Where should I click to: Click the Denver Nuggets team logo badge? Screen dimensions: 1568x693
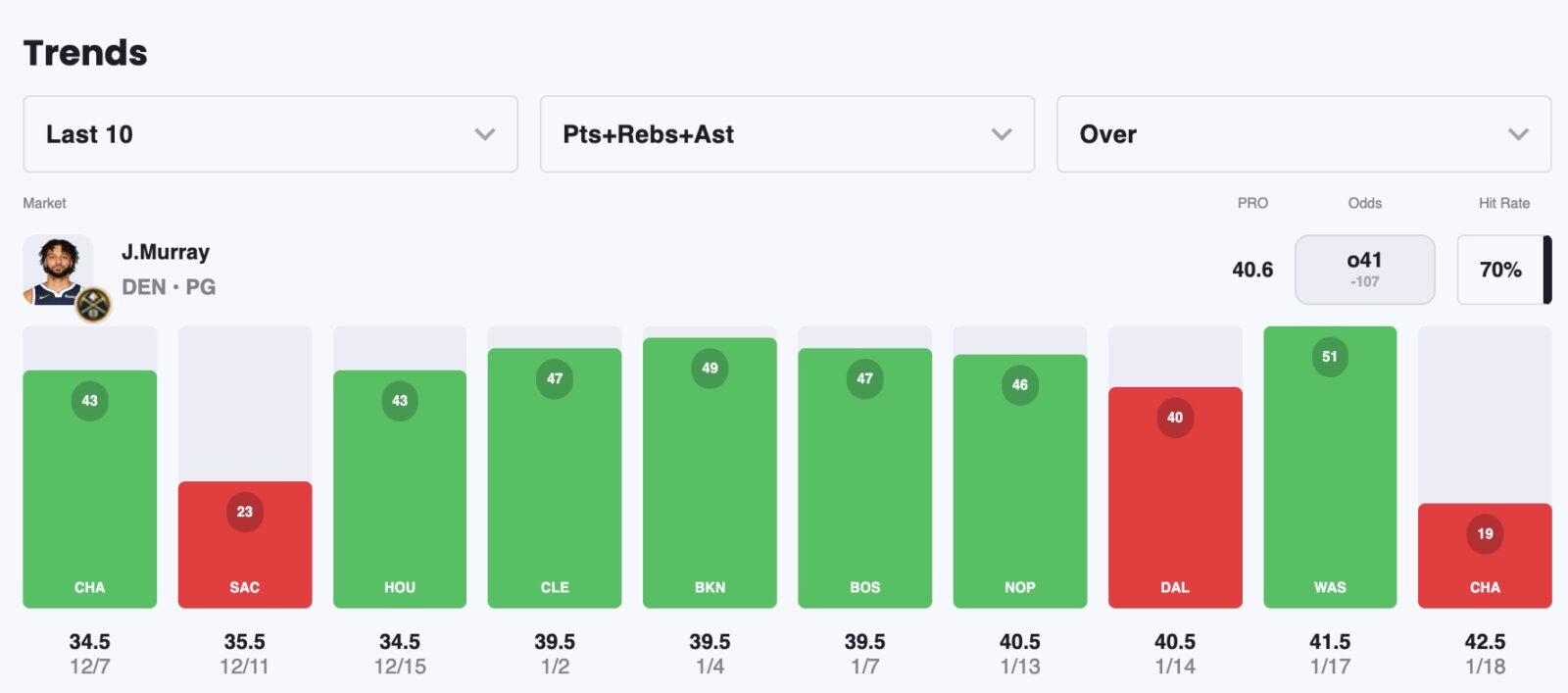pyautogui.click(x=94, y=305)
